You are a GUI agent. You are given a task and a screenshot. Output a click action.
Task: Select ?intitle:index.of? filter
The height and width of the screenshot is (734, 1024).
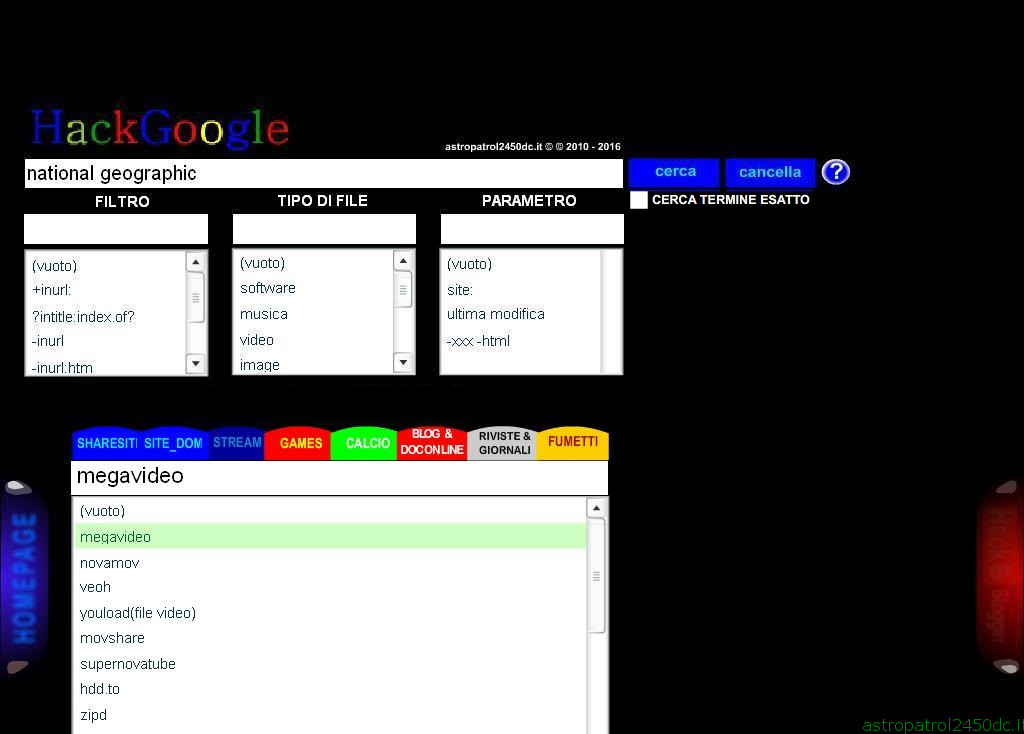108,317
